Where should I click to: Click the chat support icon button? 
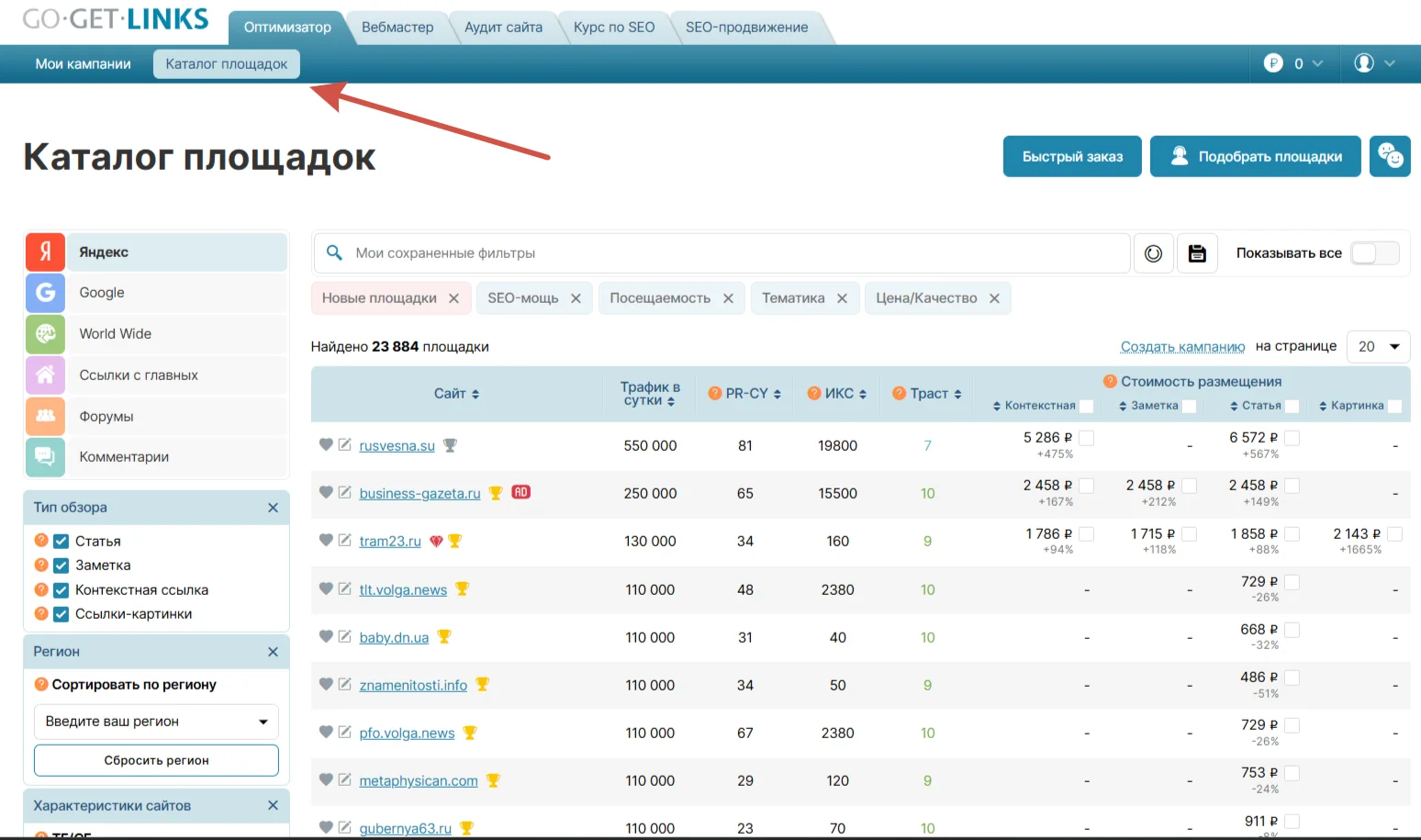(1390, 156)
